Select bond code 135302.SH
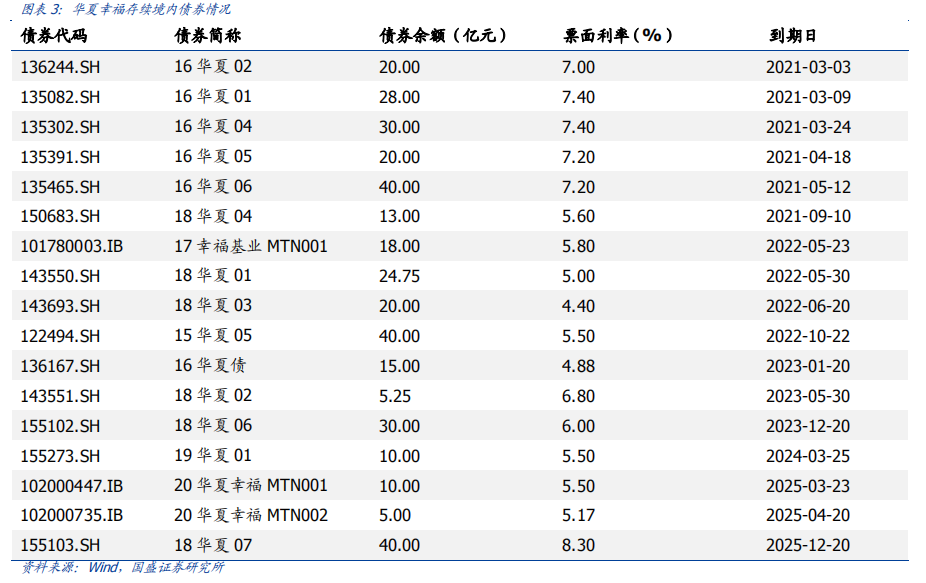This screenshot has height=583, width=926. tap(60, 127)
